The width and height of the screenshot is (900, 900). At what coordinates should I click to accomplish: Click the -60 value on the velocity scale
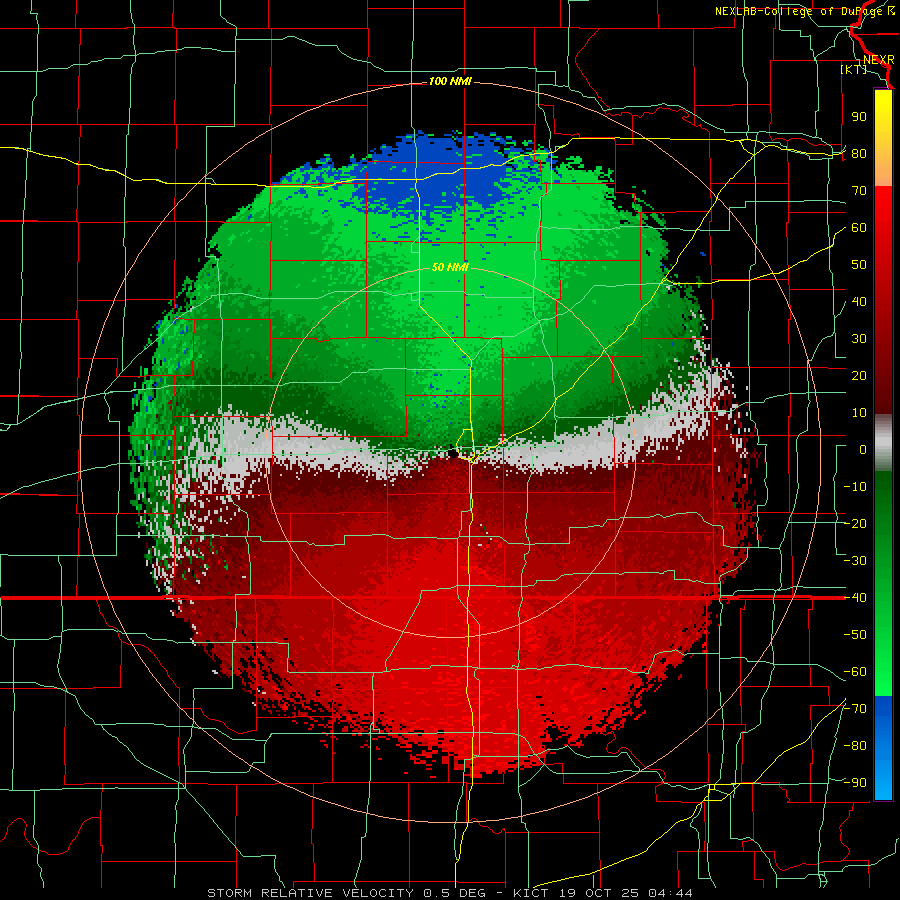(x=855, y=672)
